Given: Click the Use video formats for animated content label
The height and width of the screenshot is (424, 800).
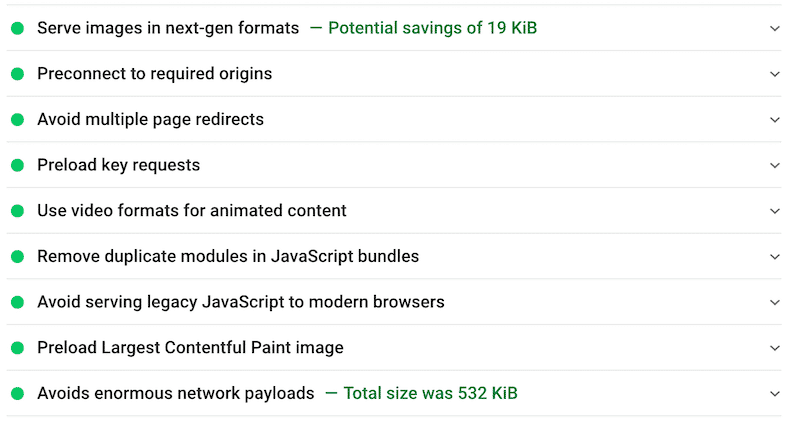Looking at the screenshot, I should (x=192, y=211).
